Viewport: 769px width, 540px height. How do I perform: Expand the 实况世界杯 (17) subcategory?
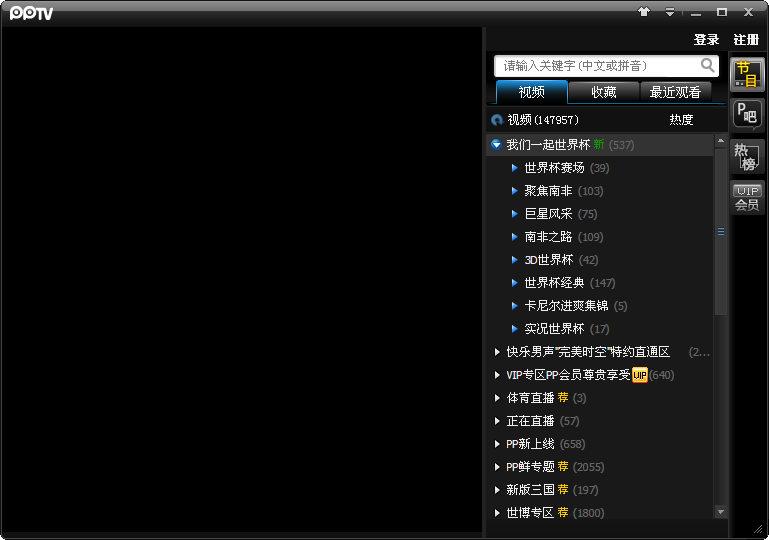point(514,329)
